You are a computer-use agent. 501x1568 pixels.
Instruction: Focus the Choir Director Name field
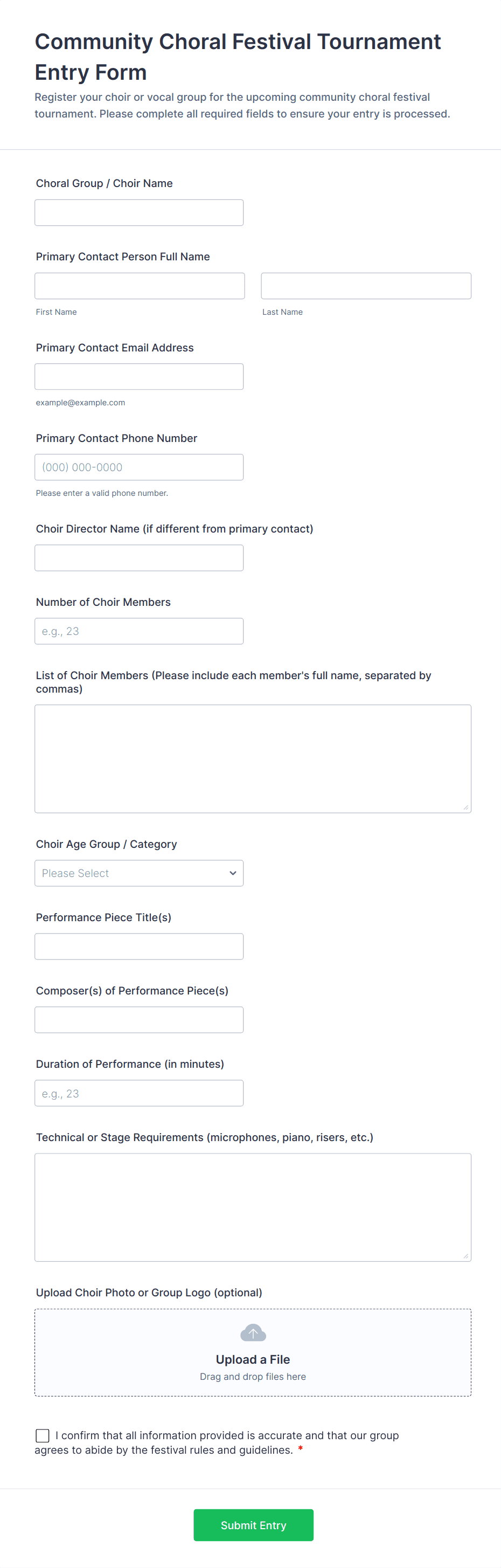138,558
